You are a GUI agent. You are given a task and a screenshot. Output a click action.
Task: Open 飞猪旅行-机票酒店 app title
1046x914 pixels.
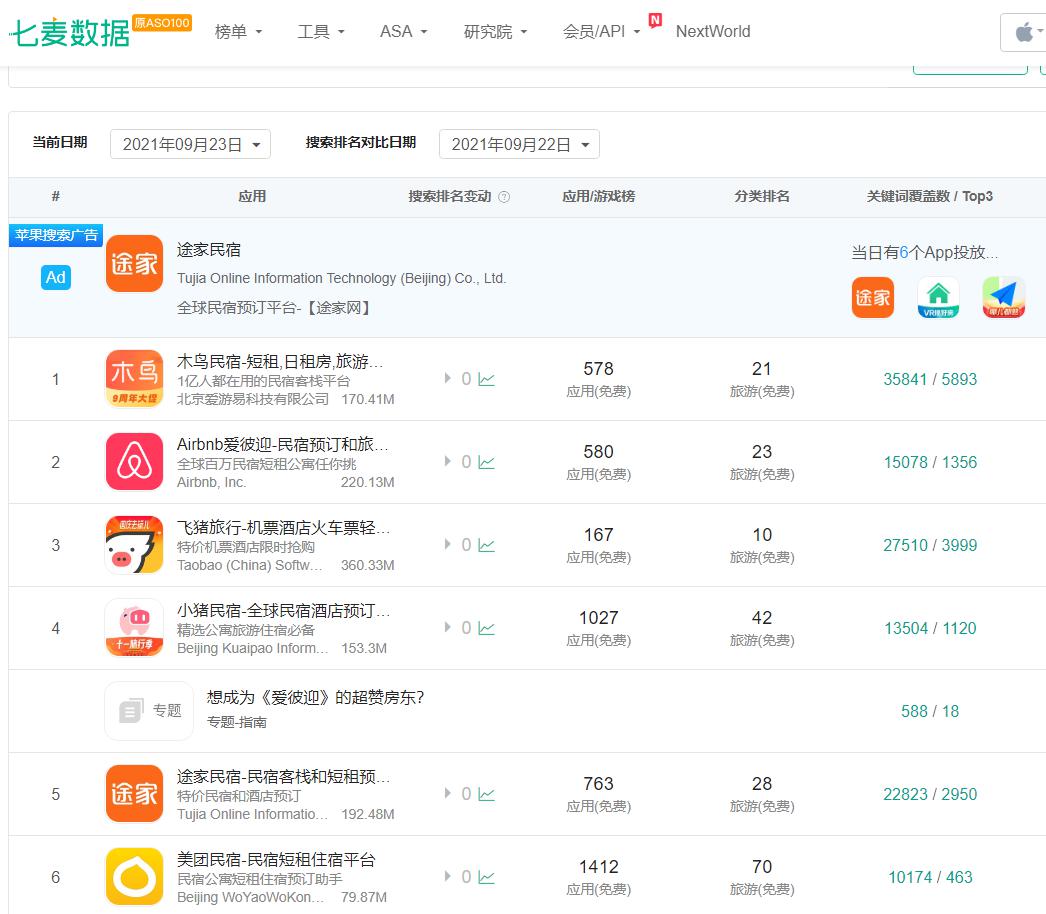(x=284, y=528)
